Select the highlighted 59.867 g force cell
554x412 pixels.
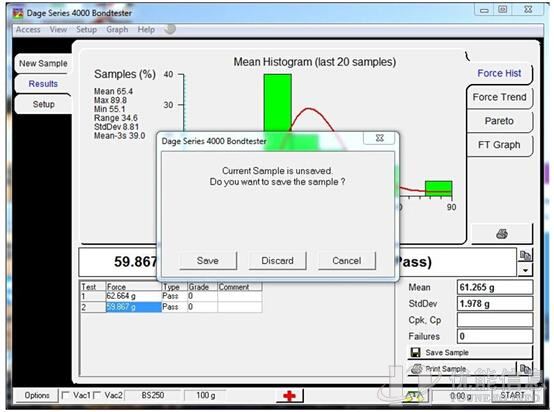(134, 307)
